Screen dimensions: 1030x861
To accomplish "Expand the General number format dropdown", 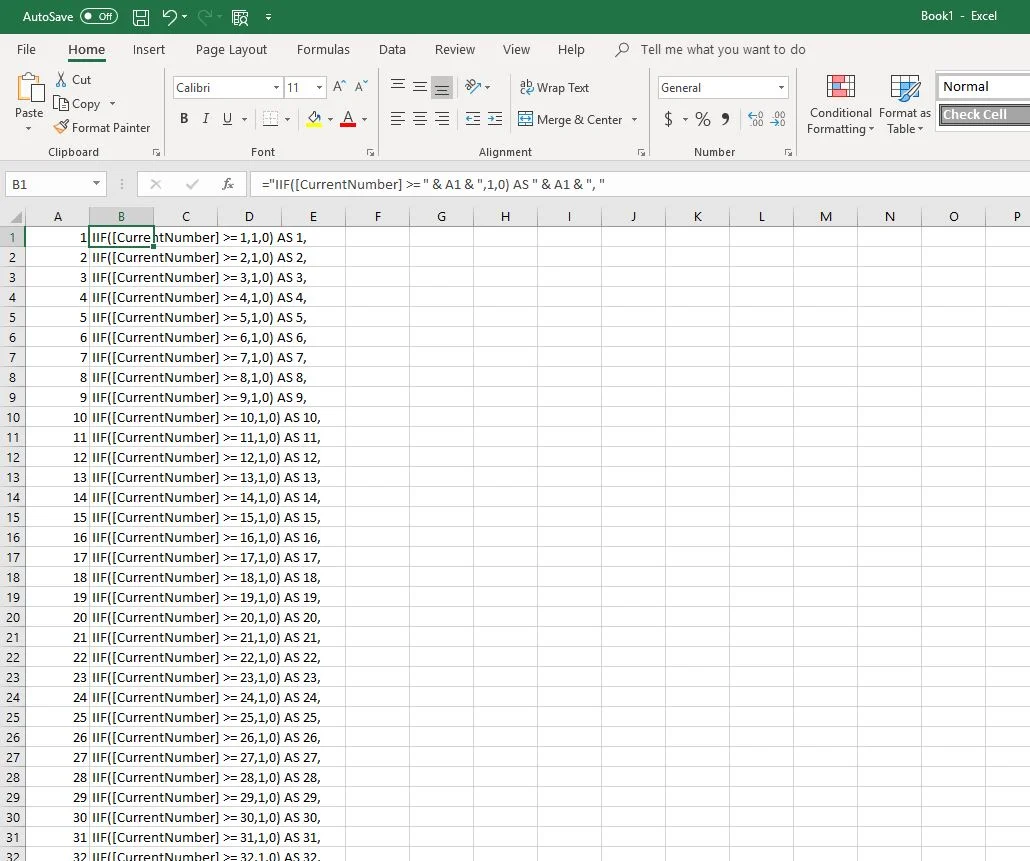I will pyautogui.click(x=781, y=88).
